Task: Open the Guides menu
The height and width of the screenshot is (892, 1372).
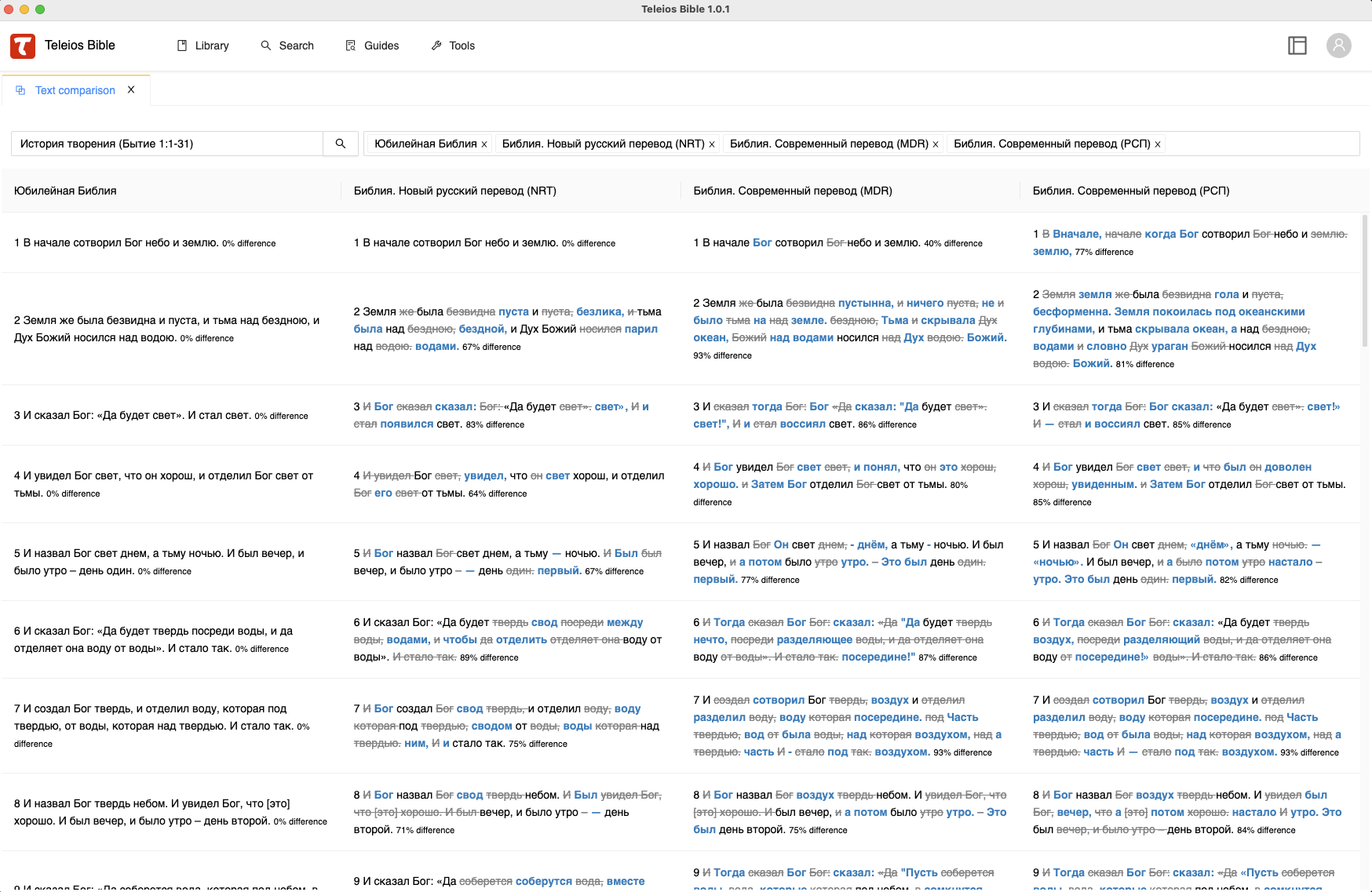Action: (373, 46)
